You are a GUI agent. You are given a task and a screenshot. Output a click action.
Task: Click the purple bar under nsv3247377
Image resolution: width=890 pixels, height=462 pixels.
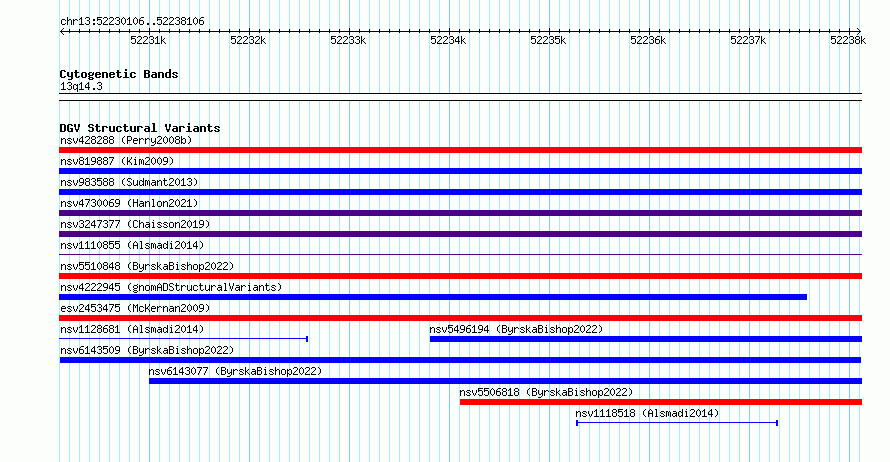[460, 234]
